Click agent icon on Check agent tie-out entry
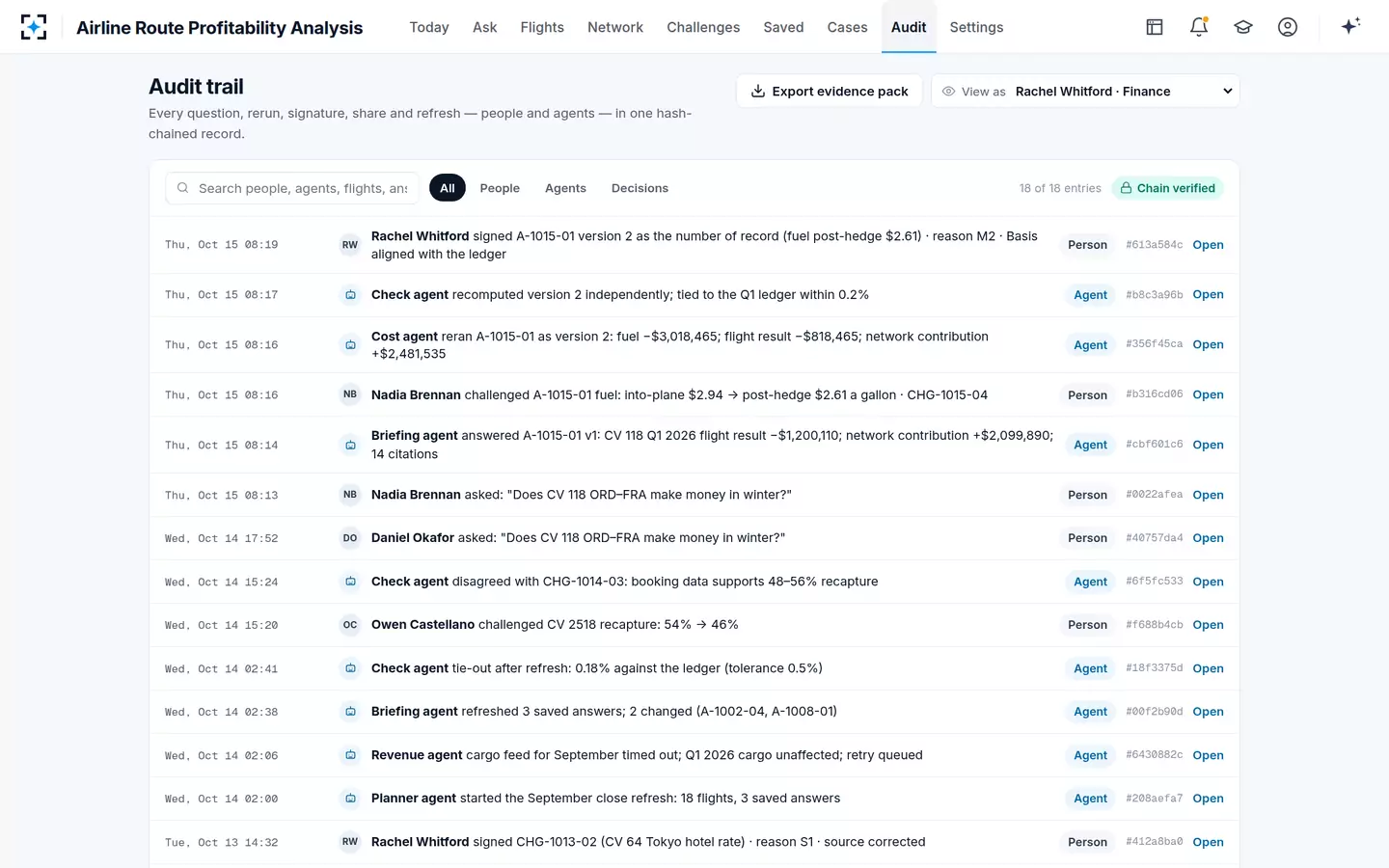Screen dimensions: 1389x868 point(350,668)
